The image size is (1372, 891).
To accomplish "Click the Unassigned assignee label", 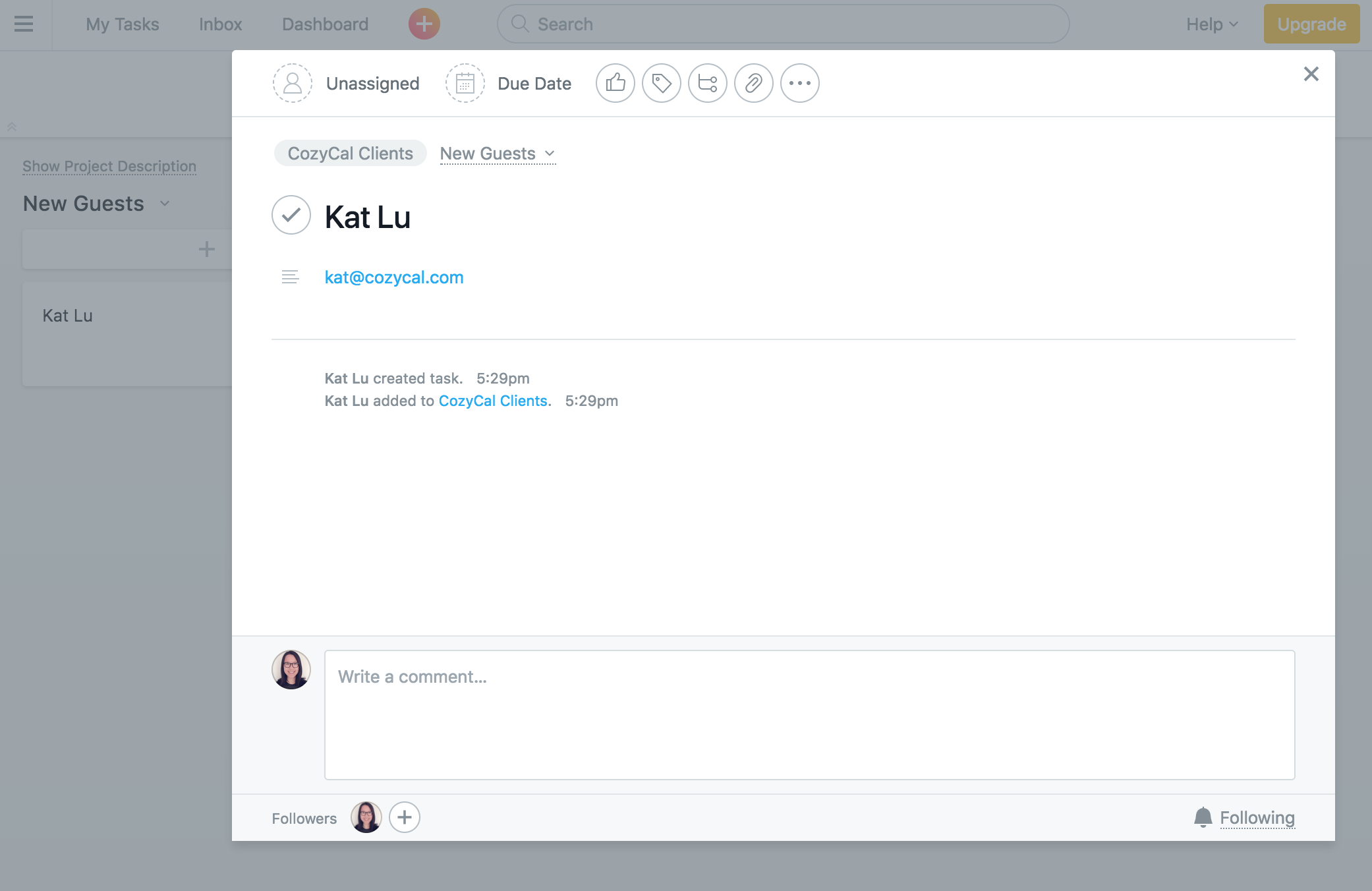I will [372, 84].
